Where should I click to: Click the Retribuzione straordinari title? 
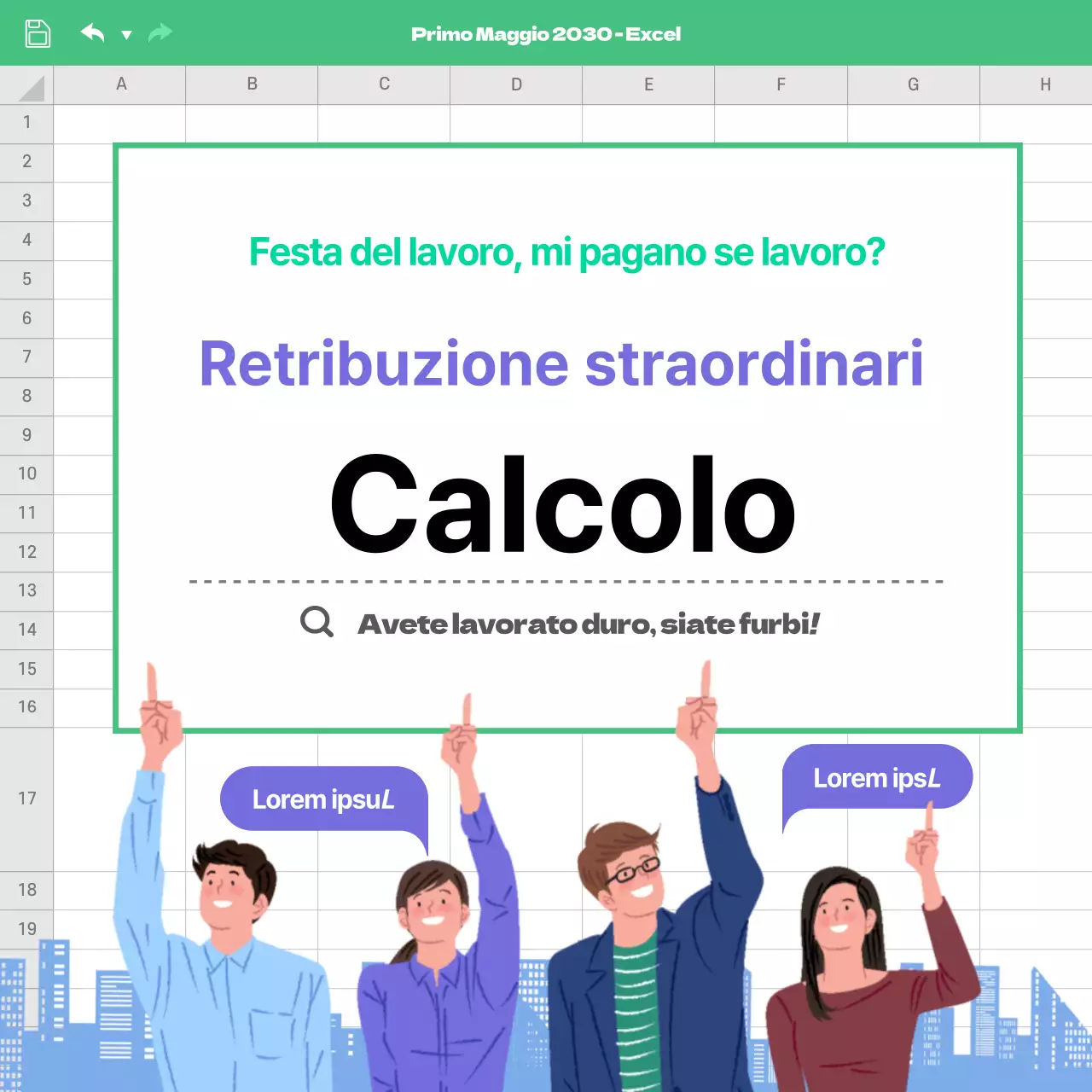click(561, 363)
